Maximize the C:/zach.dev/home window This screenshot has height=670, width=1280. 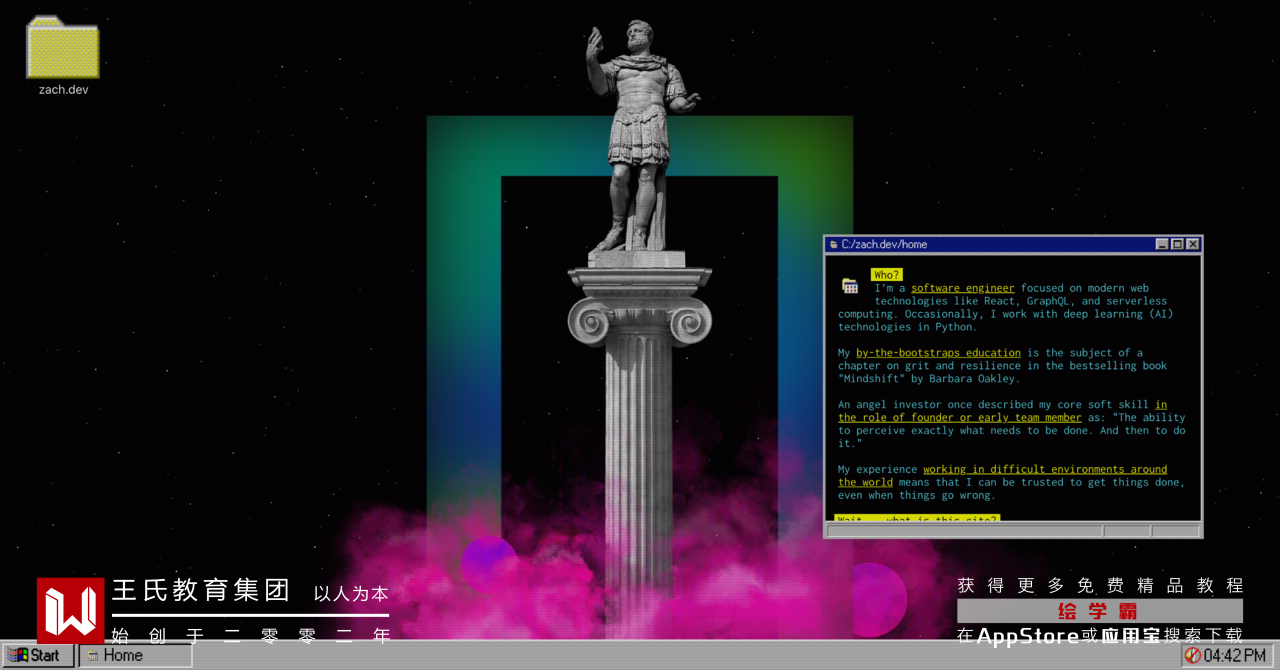click(1177, 244)
